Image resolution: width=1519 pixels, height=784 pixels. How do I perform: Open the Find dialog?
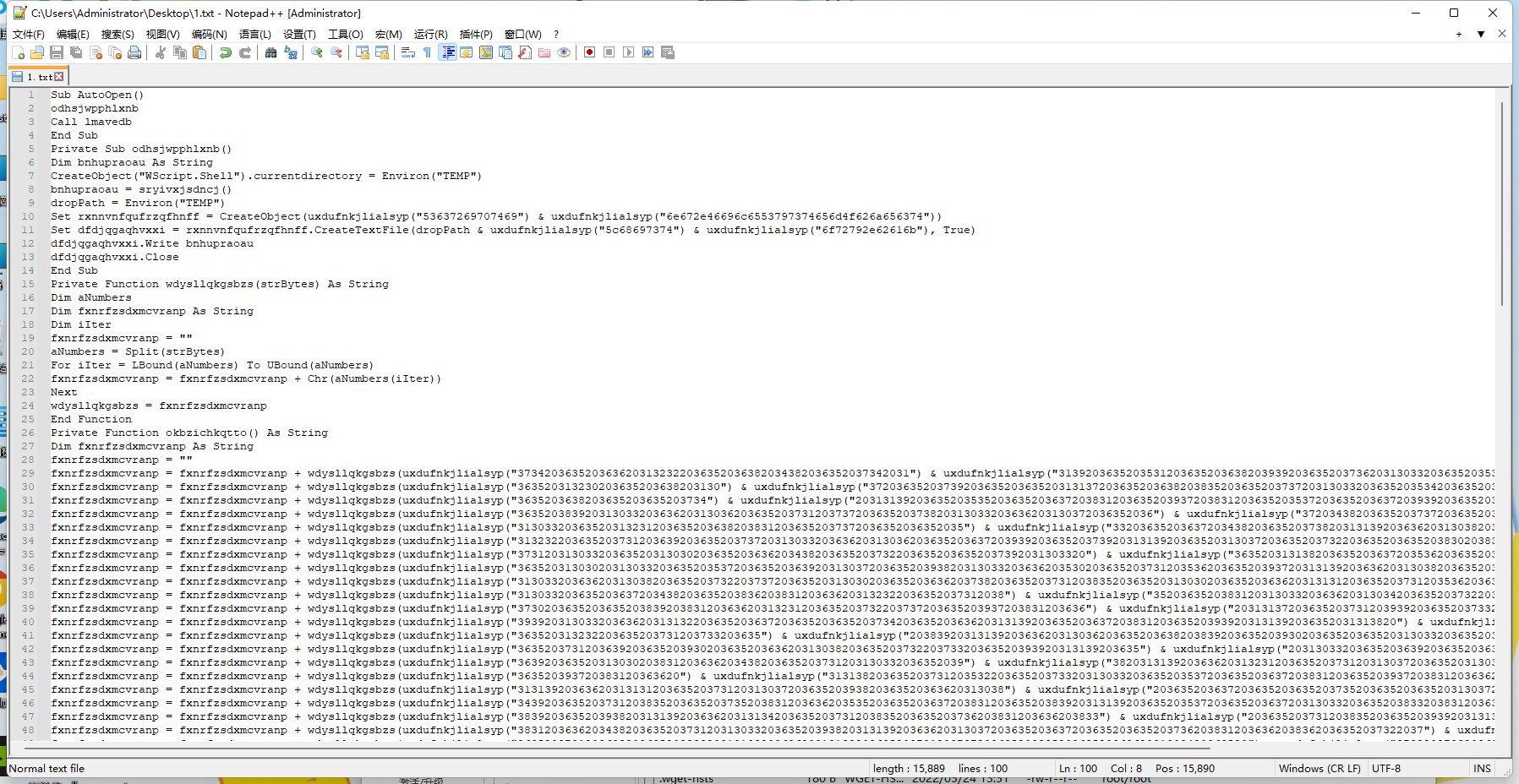[x=271, y=52]
